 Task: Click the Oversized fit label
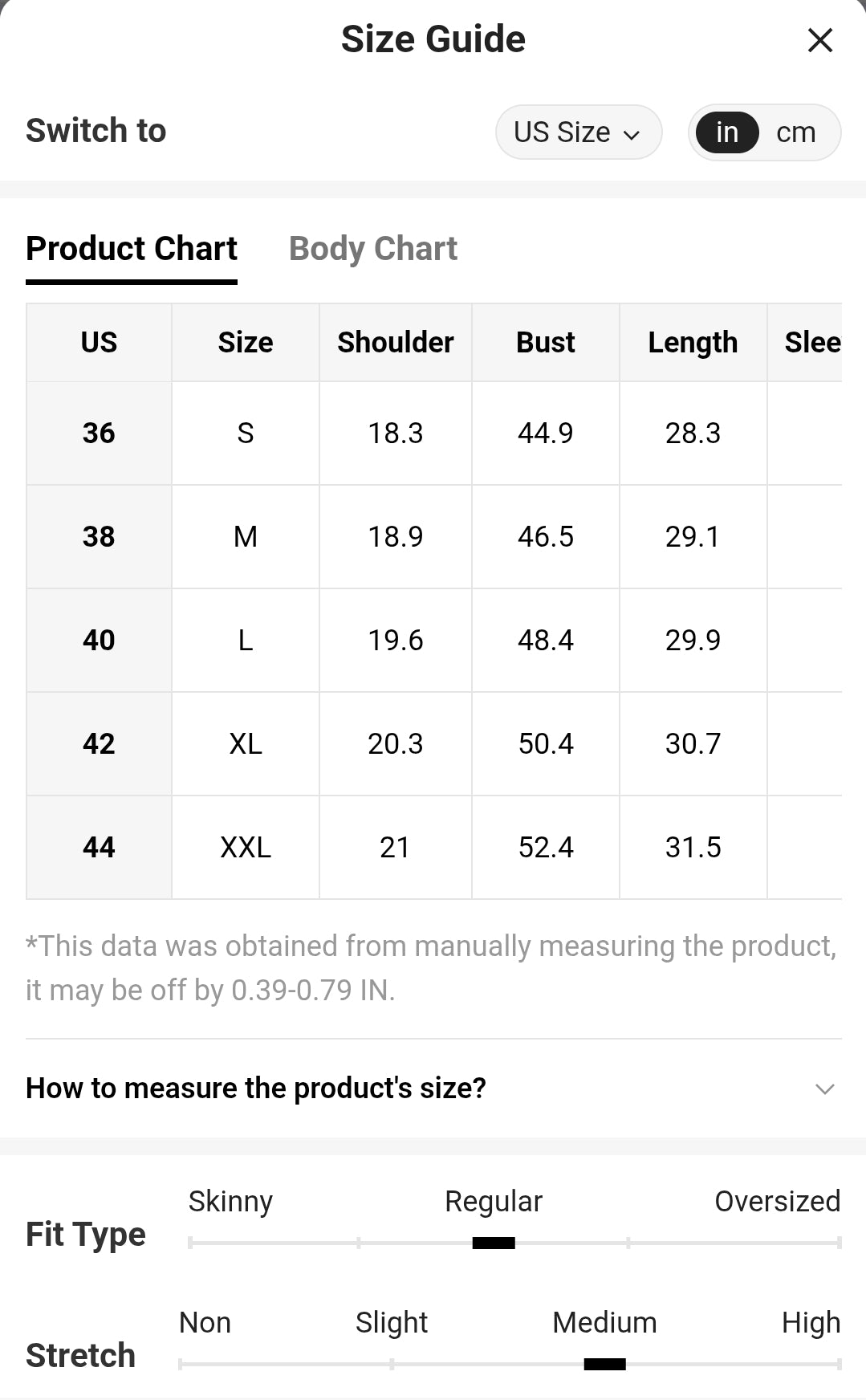tap(777, 1202)
